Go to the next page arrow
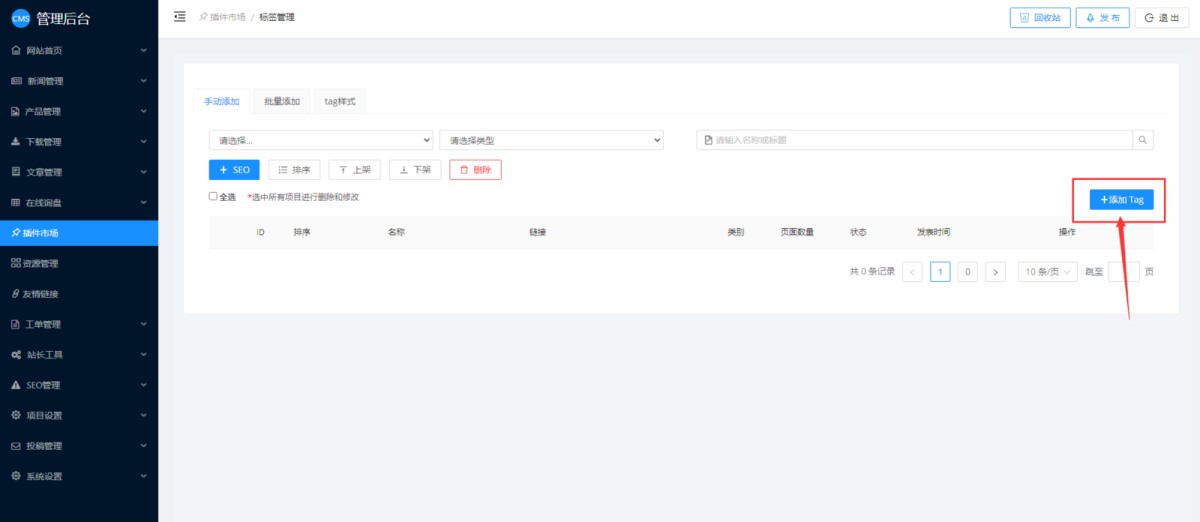1200x522 pixels. [x=995, y=272]
